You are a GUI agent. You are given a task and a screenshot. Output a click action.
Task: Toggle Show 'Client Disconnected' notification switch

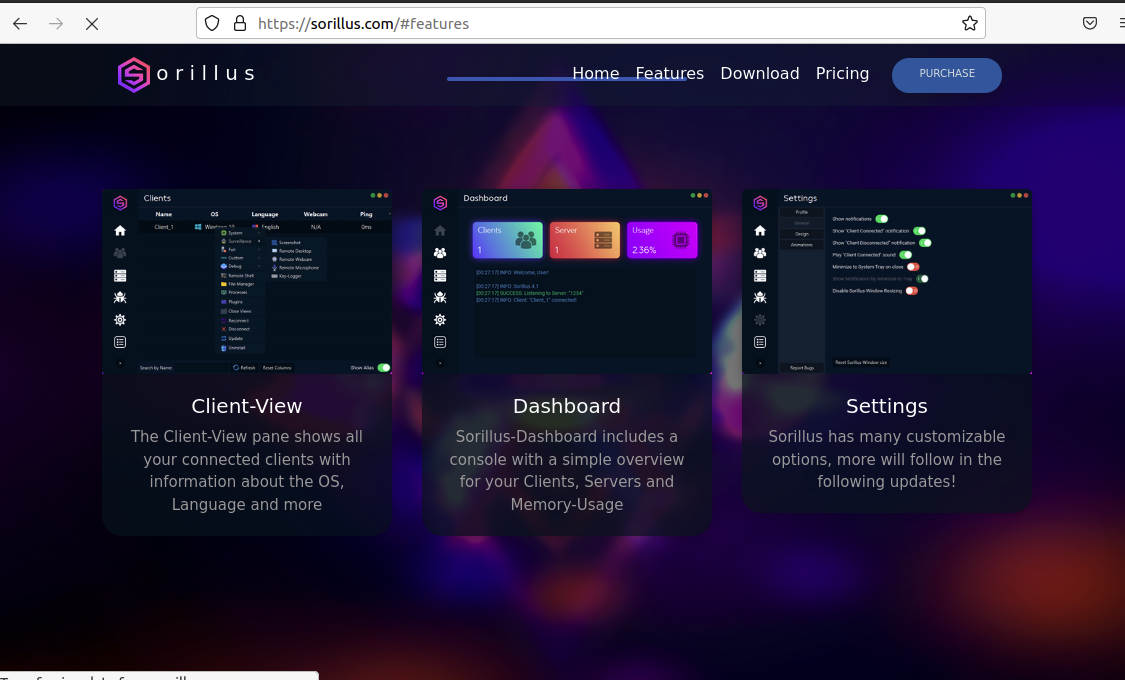click(925, 242)
